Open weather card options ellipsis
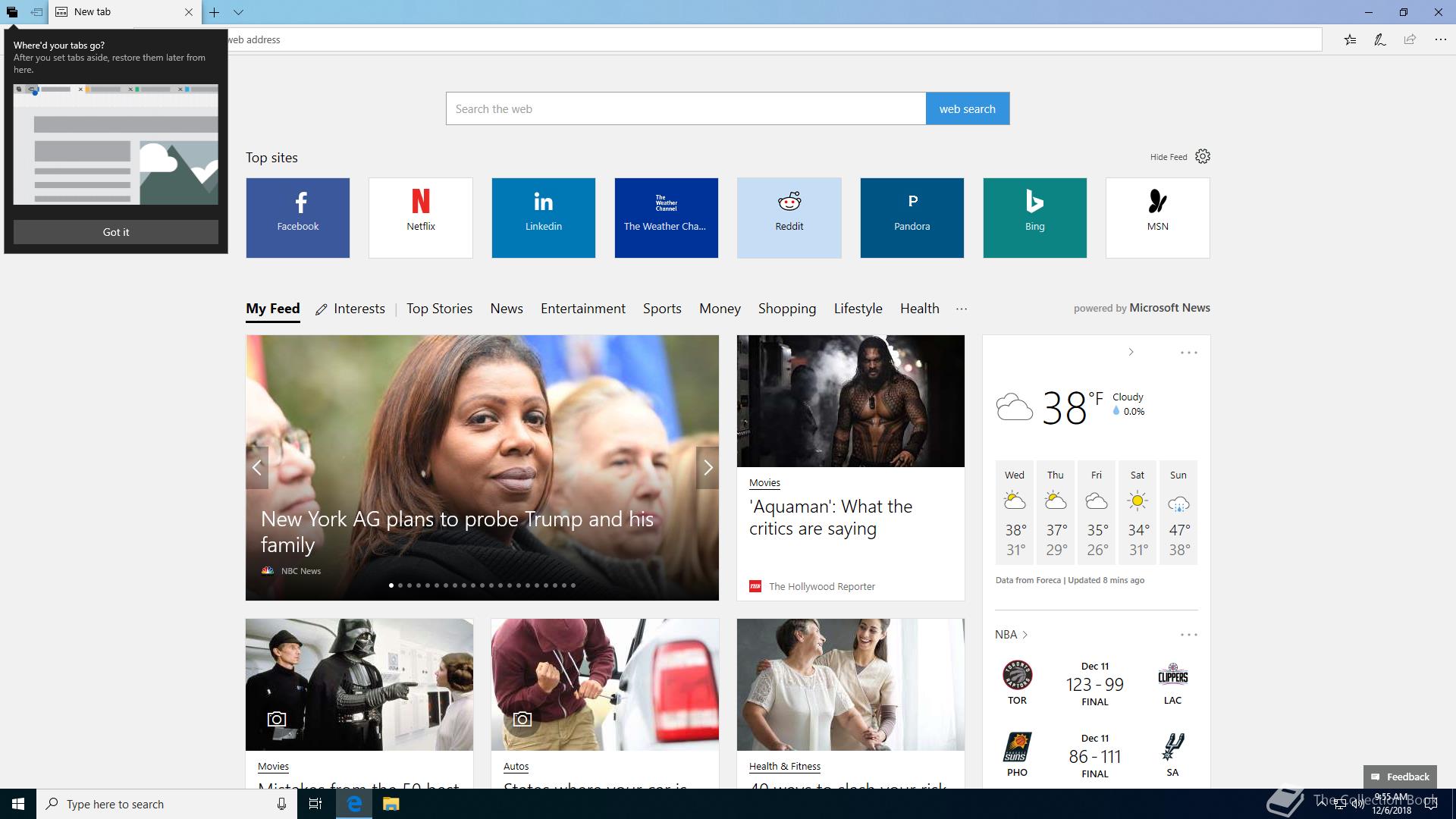This screenshot has height=819, width=1456. [x=1189, y=353]
